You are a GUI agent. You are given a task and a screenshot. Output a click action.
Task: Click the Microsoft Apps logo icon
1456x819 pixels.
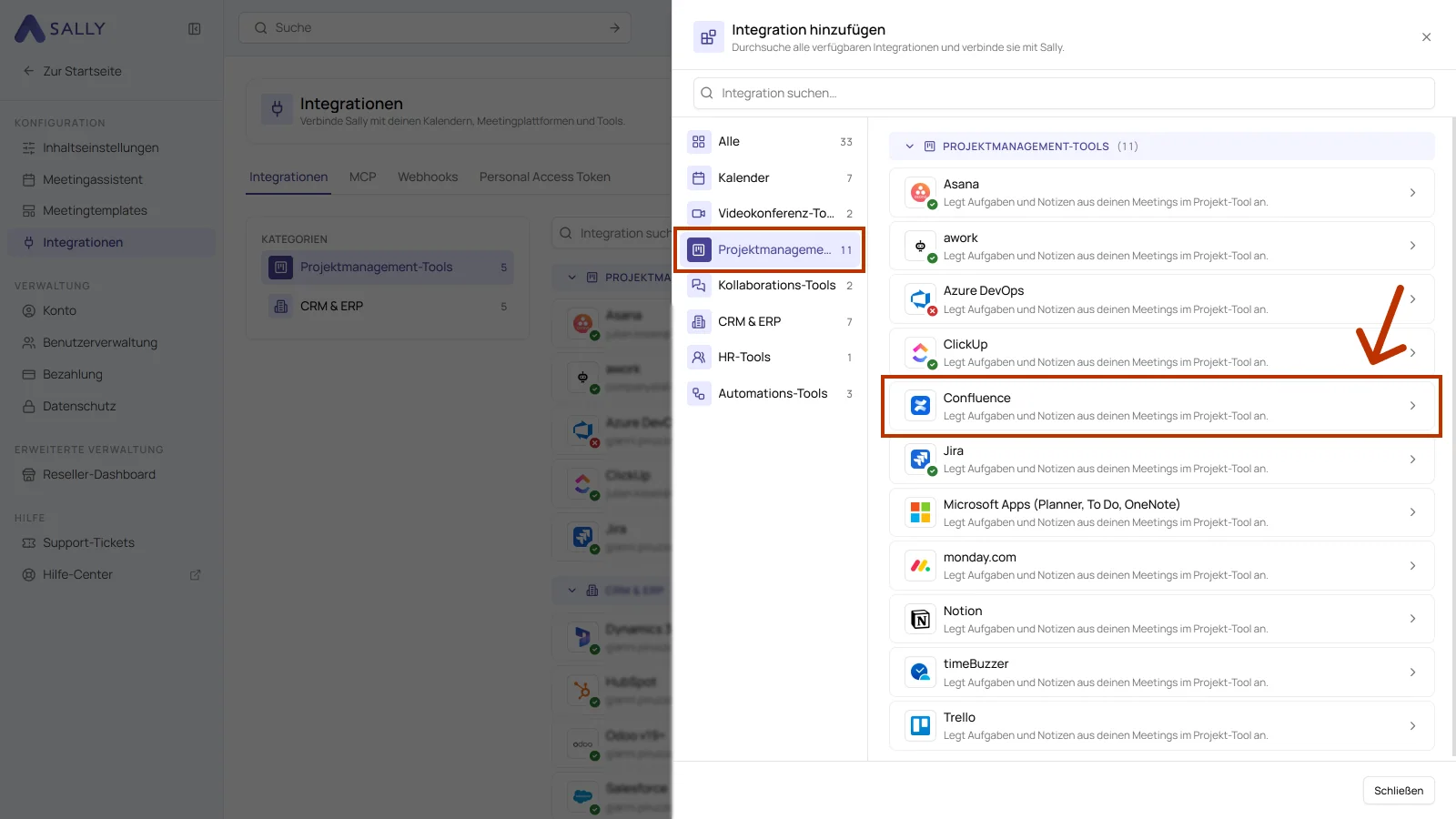pyautogui.click(x=920, y=512)
